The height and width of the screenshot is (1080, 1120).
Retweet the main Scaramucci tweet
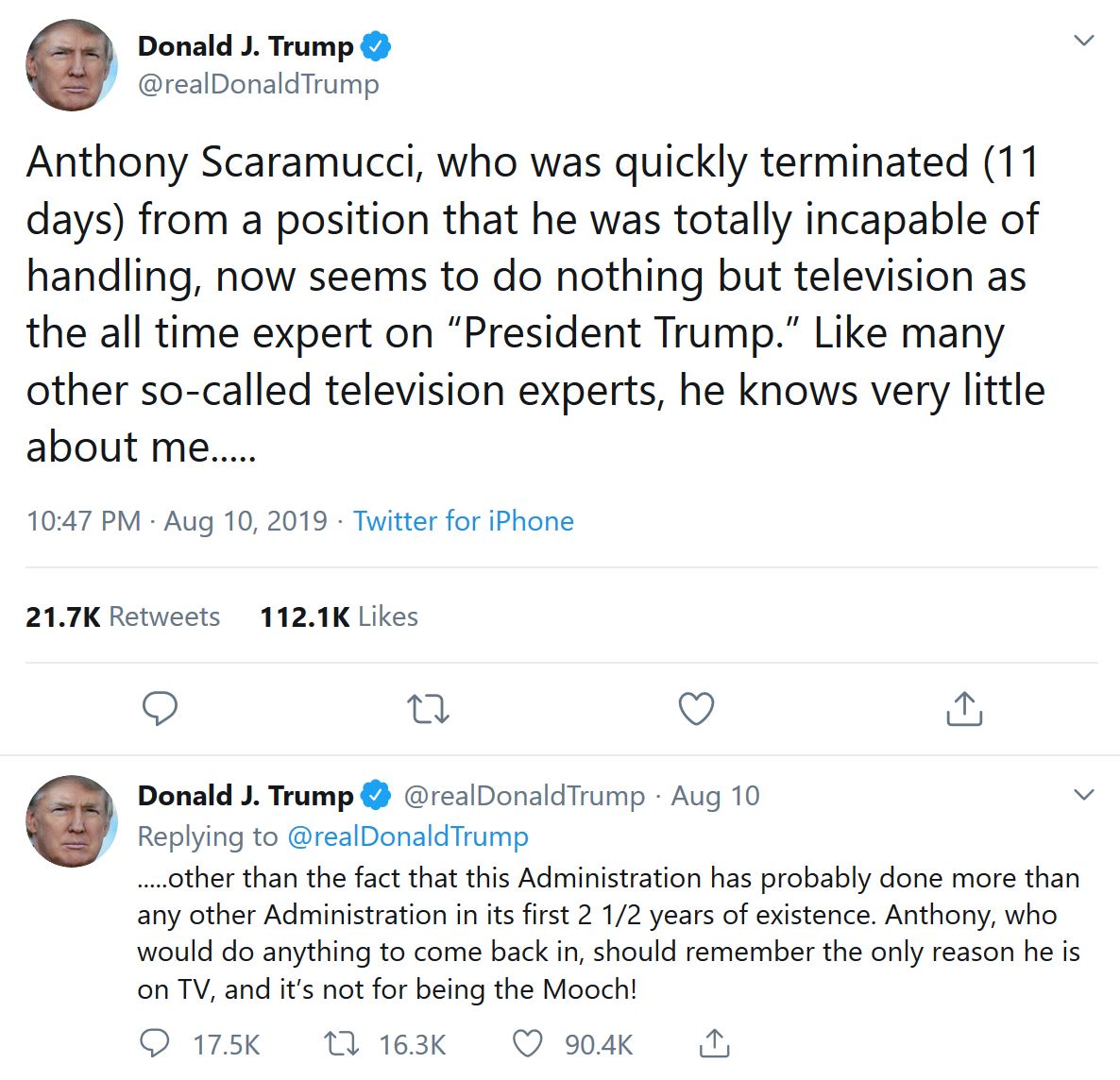coord(428,708)
